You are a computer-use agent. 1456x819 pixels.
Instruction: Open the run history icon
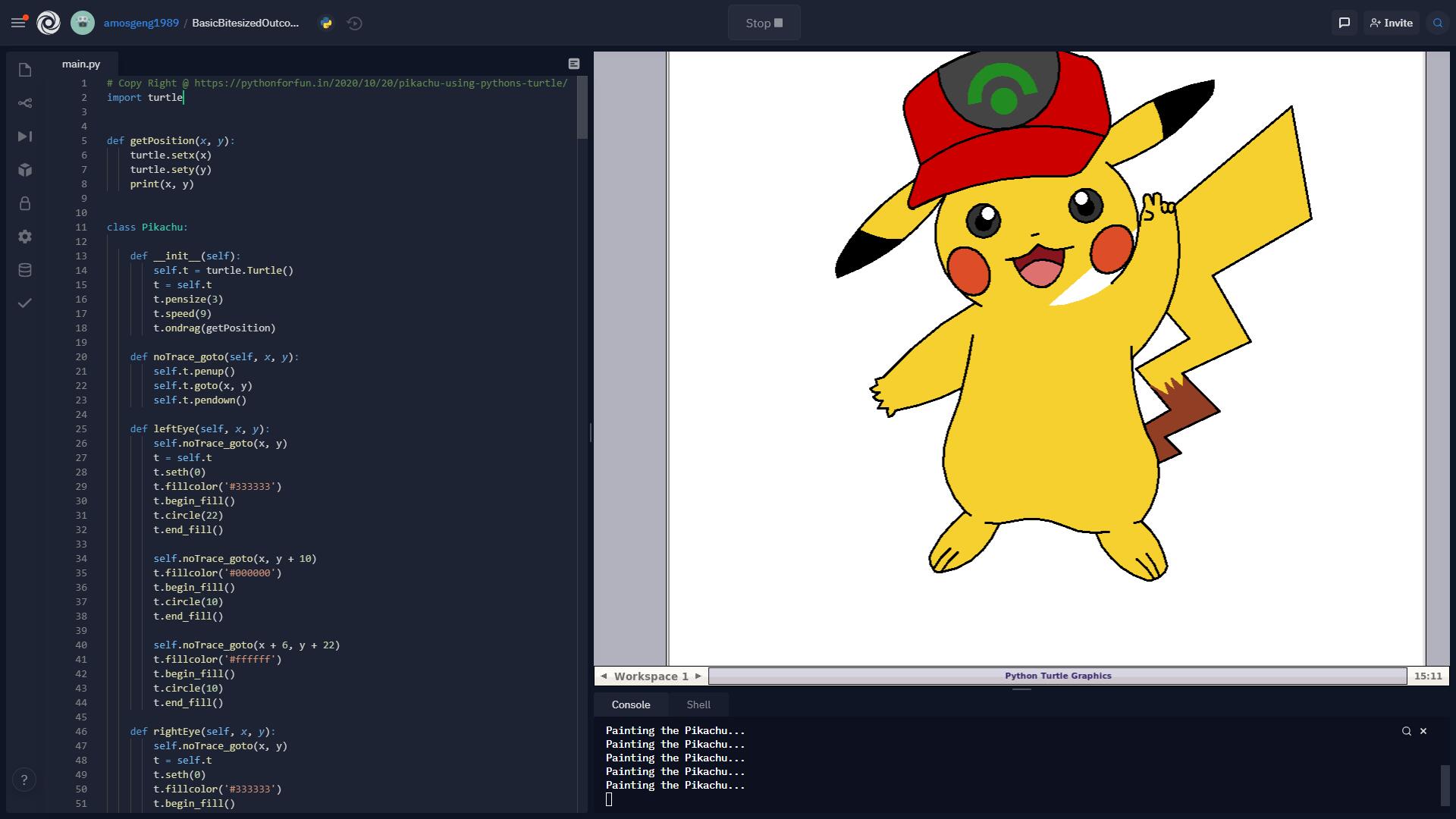tap(355, 23)
